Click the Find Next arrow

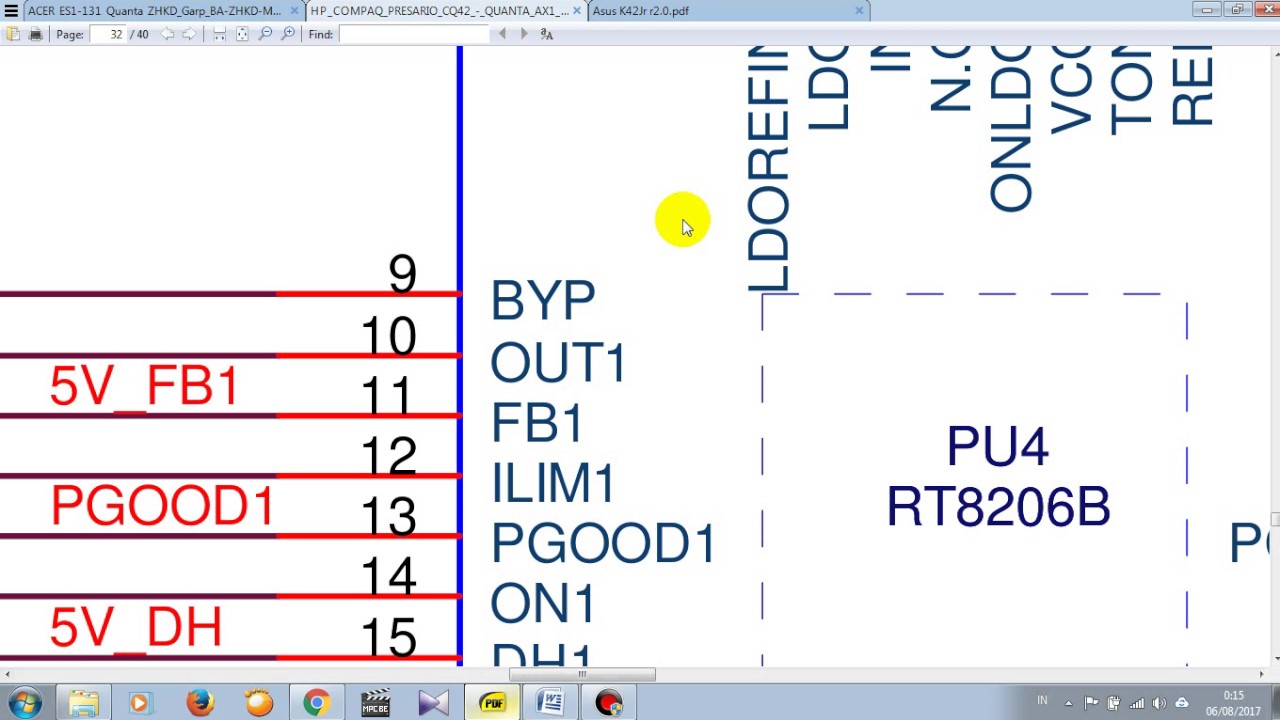[x=524, y=34]
